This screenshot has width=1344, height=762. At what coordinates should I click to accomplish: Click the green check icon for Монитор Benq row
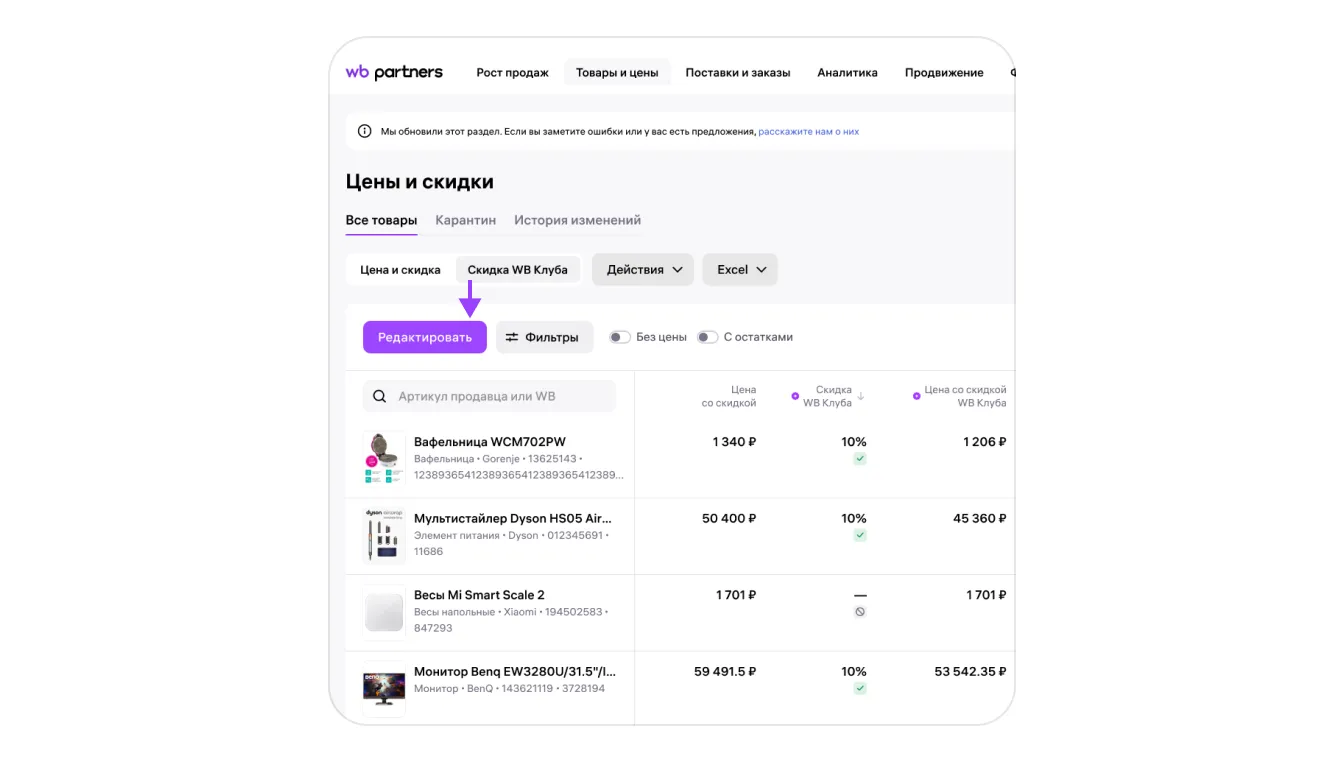click(860, 689)
